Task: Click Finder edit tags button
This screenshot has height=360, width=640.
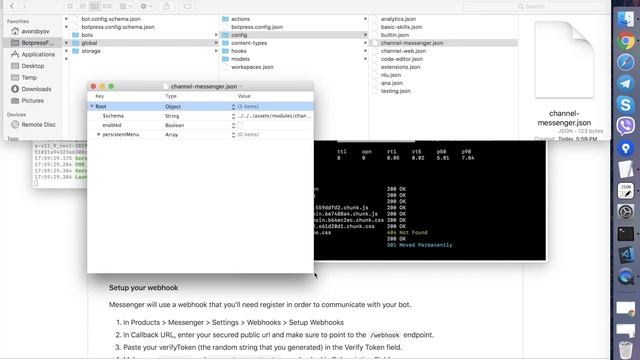Action: point(187,6)
